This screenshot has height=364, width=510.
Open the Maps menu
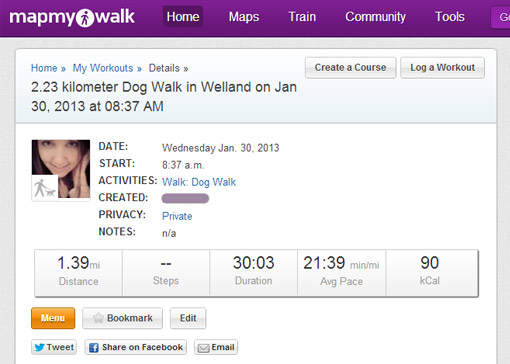point(244,17)
